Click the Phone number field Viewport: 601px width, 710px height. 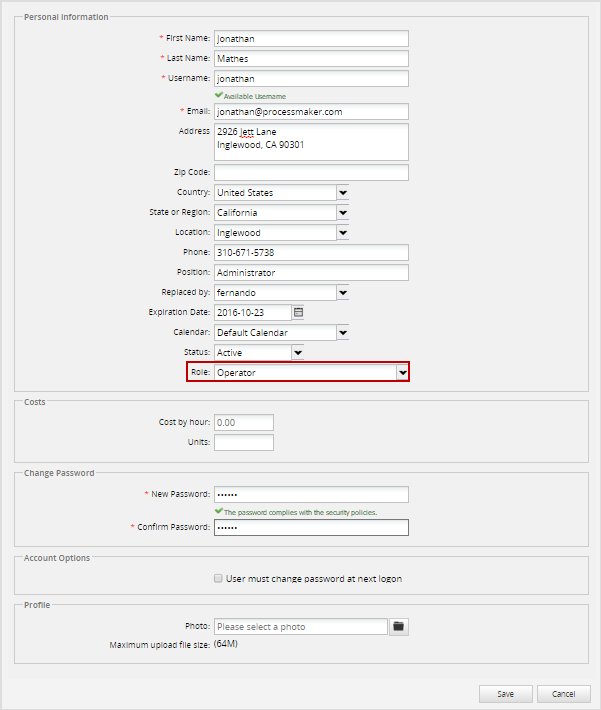(x=311, y=253)
